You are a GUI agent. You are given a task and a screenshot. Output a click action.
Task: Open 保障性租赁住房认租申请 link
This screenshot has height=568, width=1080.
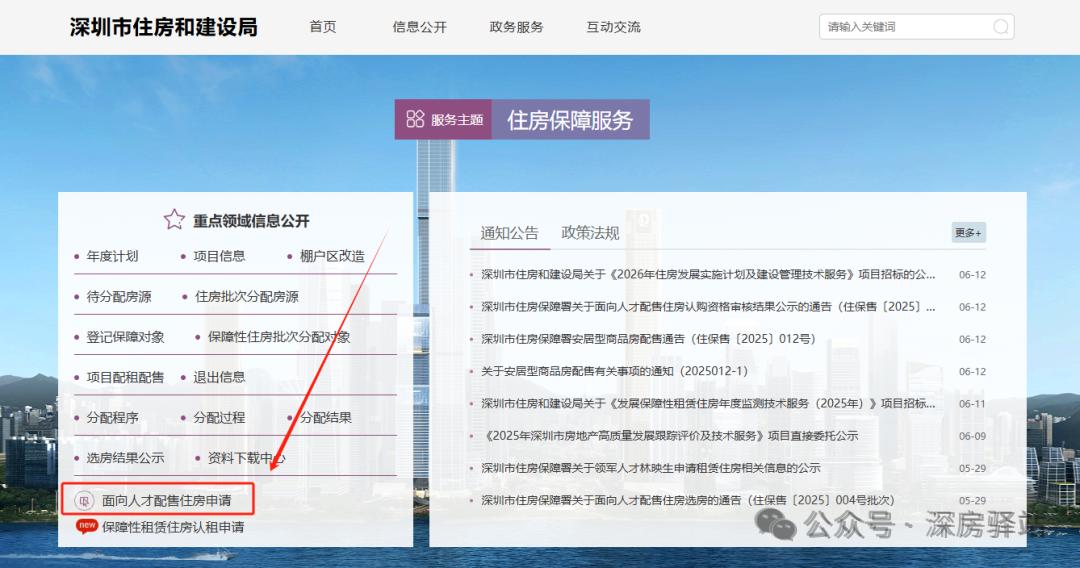click(x=173, y=527)
